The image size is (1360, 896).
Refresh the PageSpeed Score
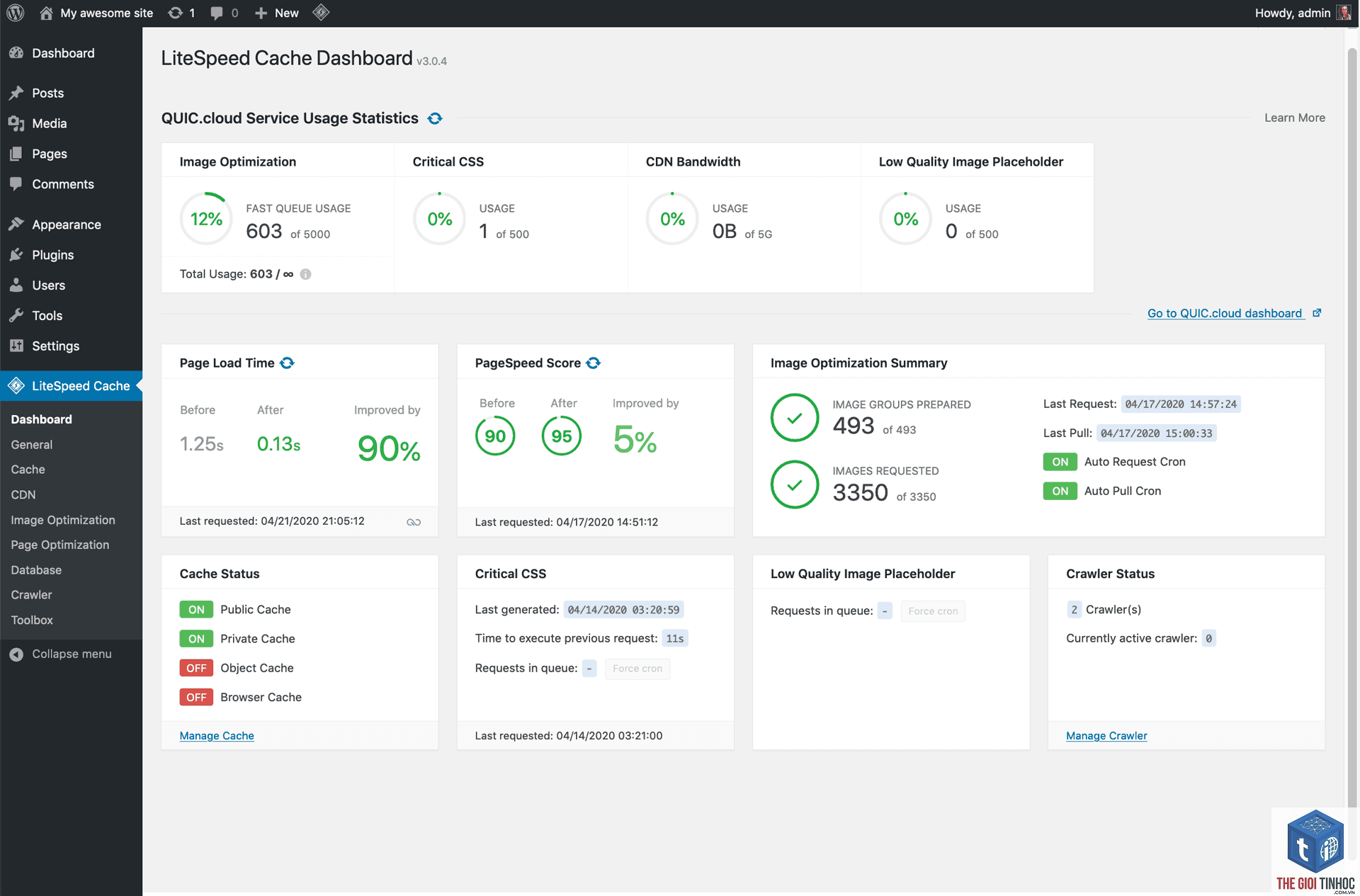click(594, 363)
